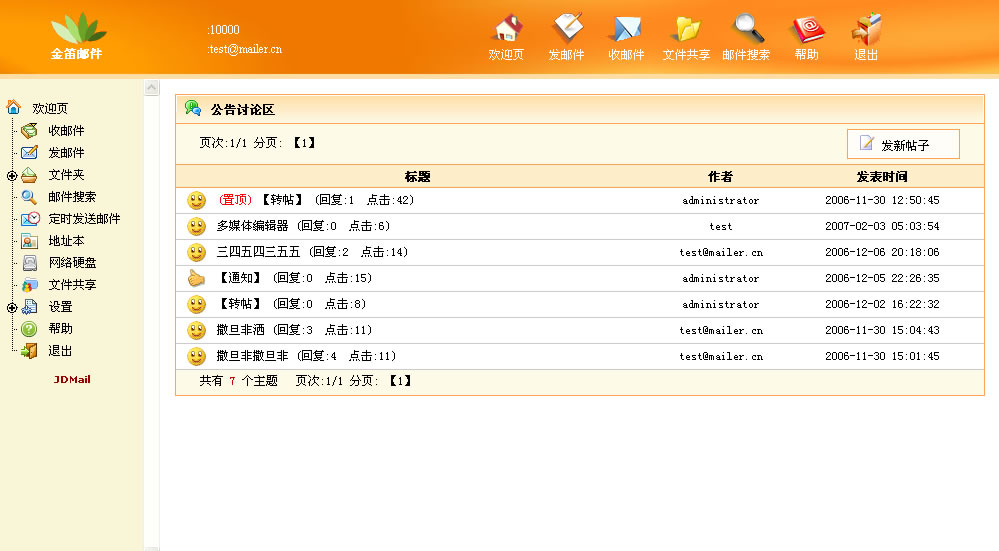Open 网络硬盘 from the sidebar
This screenshot has height=551, width=999.
(72, 263)
